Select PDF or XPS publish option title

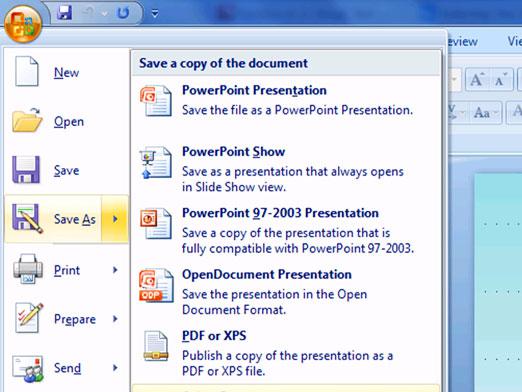coord(214,336)
